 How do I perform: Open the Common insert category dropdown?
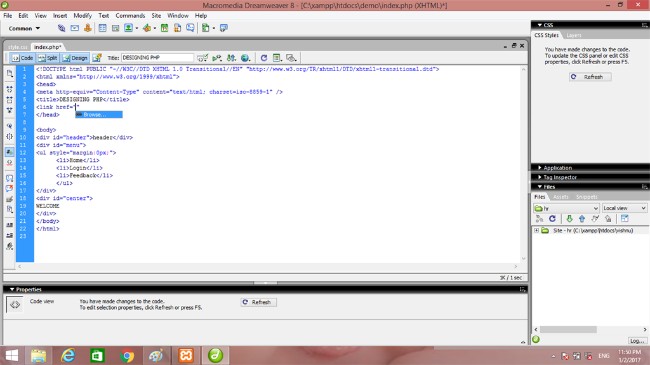24,29
